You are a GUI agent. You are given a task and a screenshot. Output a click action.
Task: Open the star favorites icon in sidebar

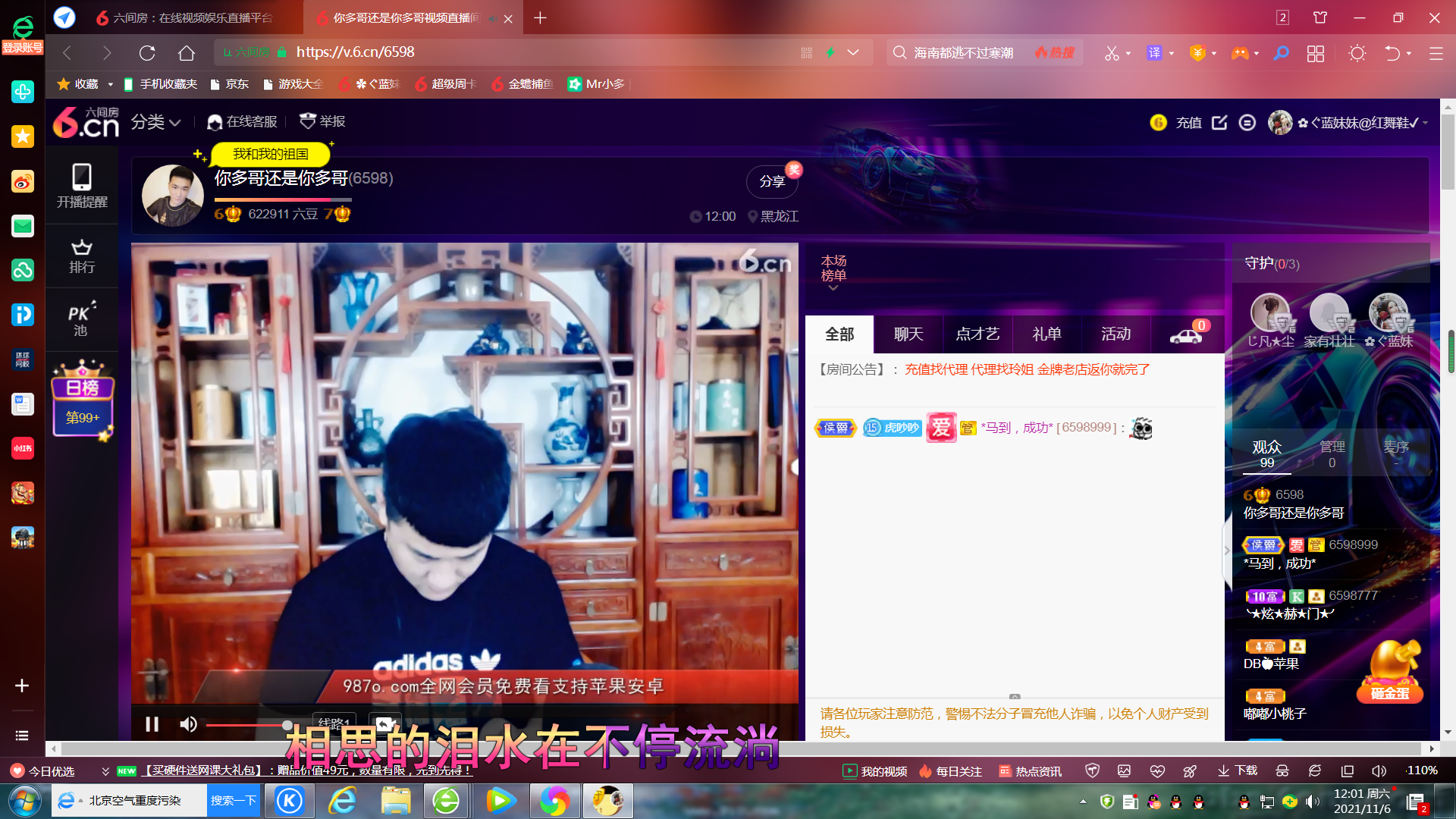coord(23,136)
